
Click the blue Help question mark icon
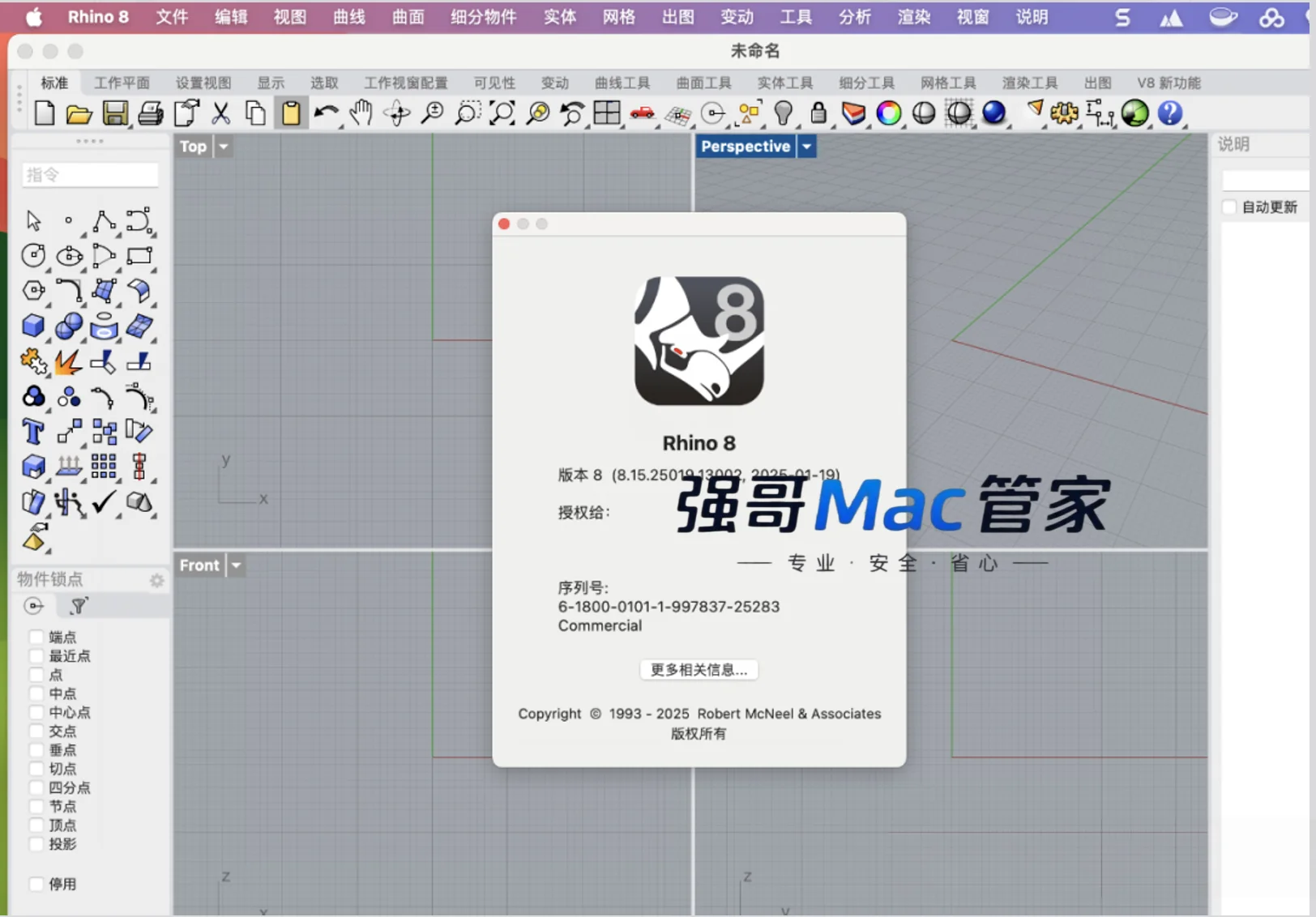(1169, 113)
